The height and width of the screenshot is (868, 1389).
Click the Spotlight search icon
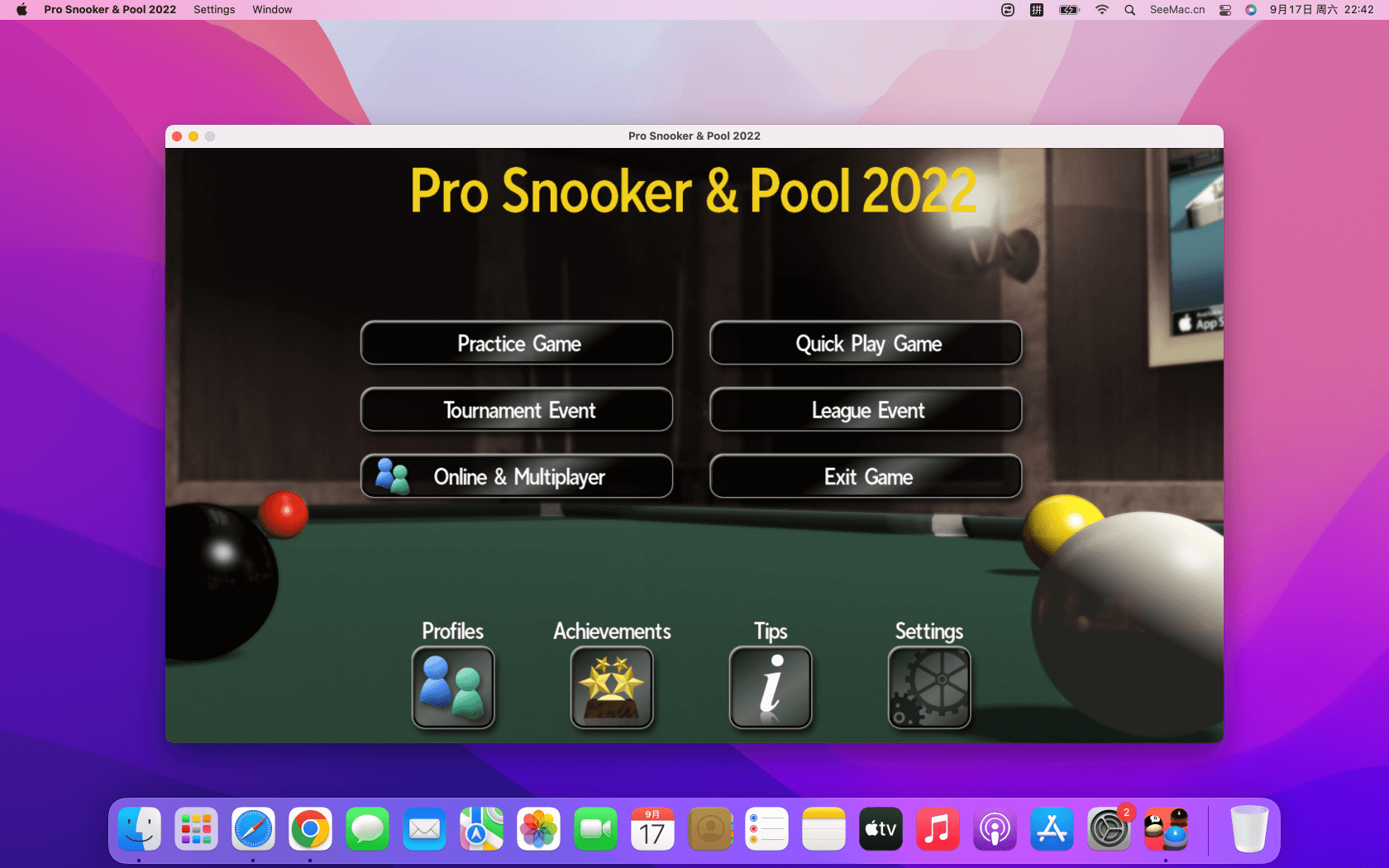(x=1129, y=10)
